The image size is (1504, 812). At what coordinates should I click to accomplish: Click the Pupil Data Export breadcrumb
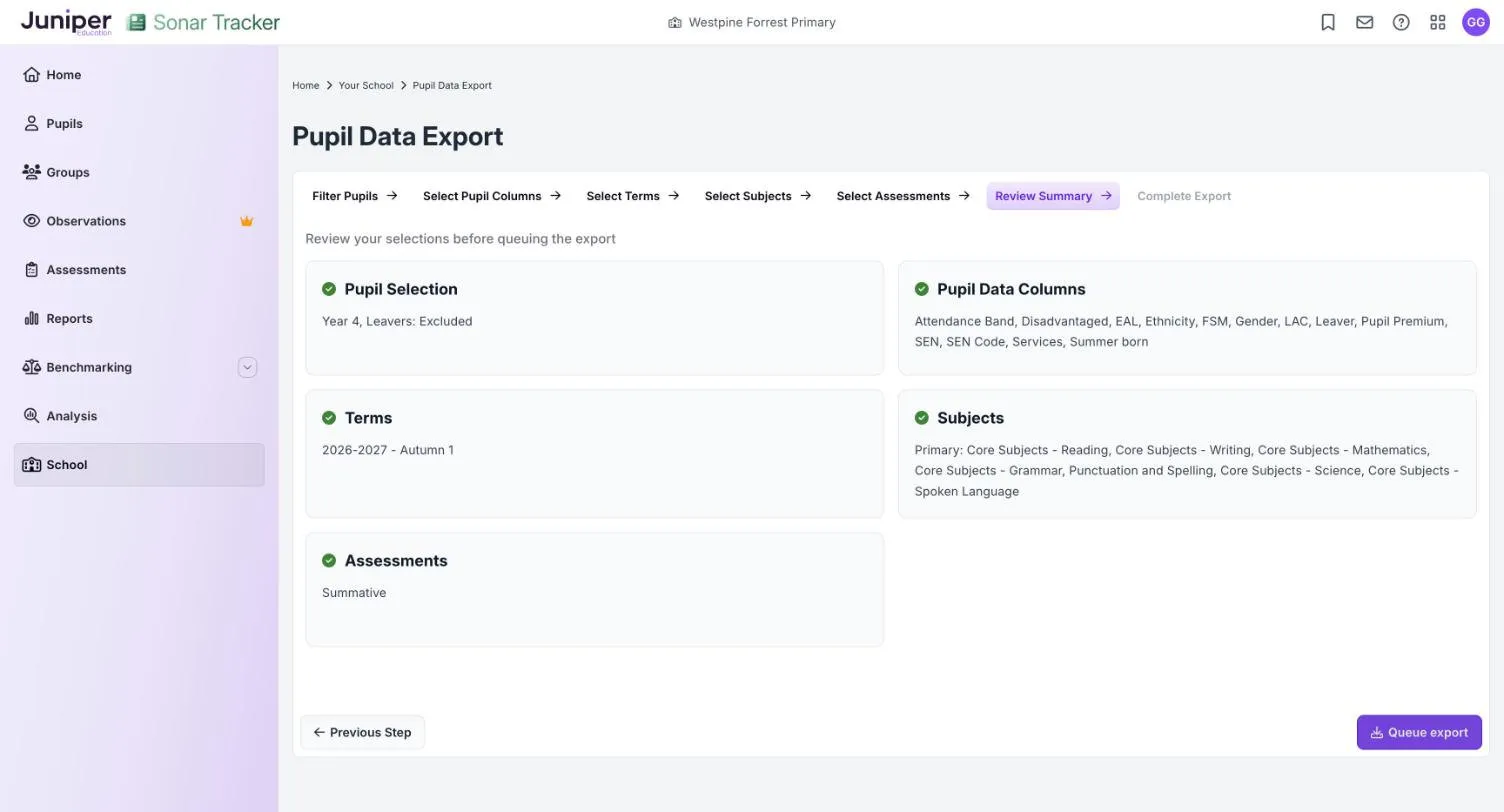tap(452, 86)
